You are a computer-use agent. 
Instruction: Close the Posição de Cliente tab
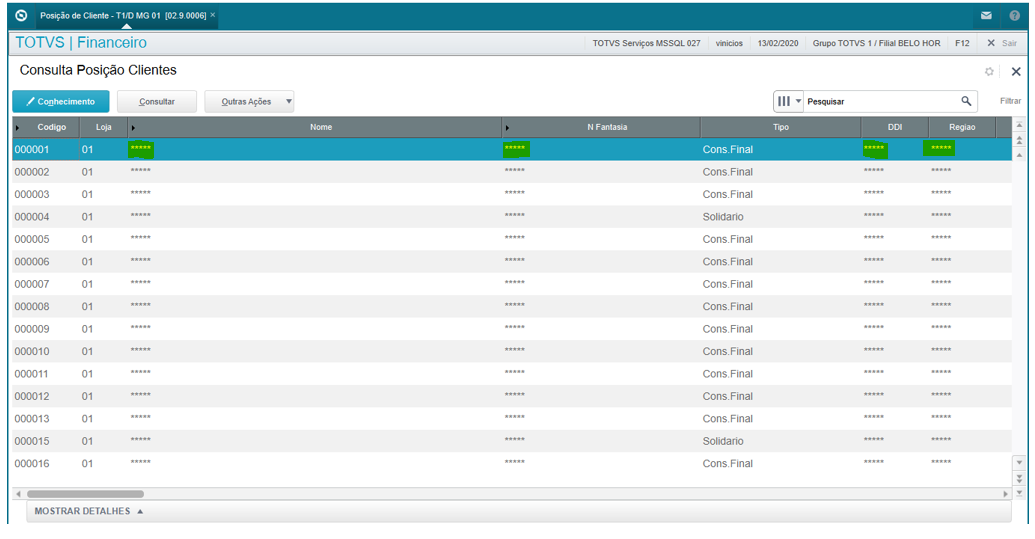click(x=213, y=15)
